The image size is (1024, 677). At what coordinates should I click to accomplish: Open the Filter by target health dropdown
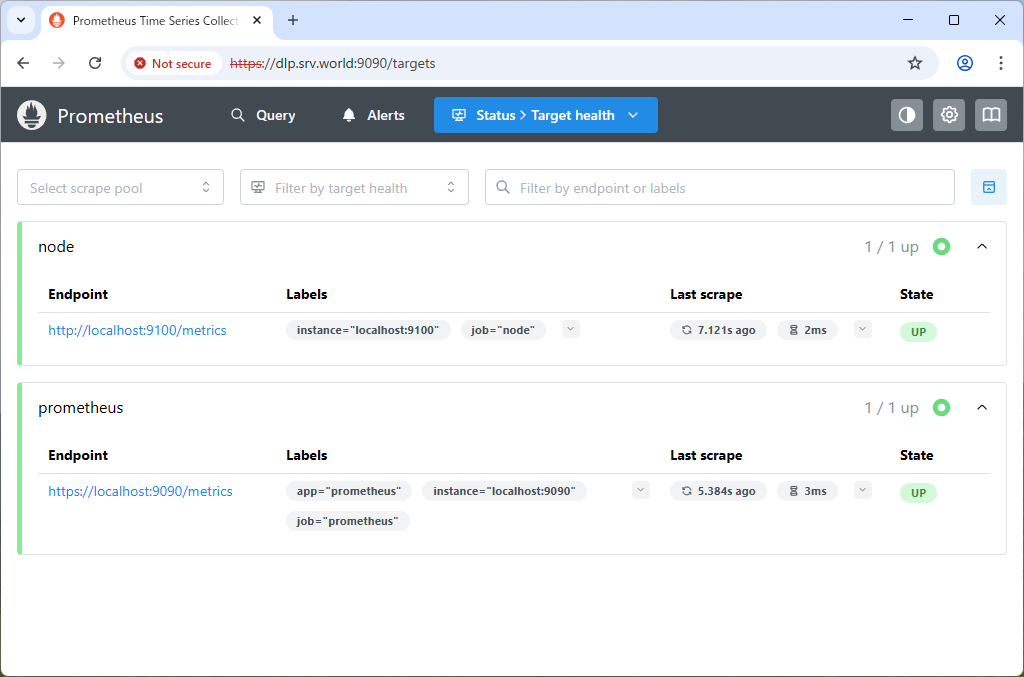coord(354,187)
